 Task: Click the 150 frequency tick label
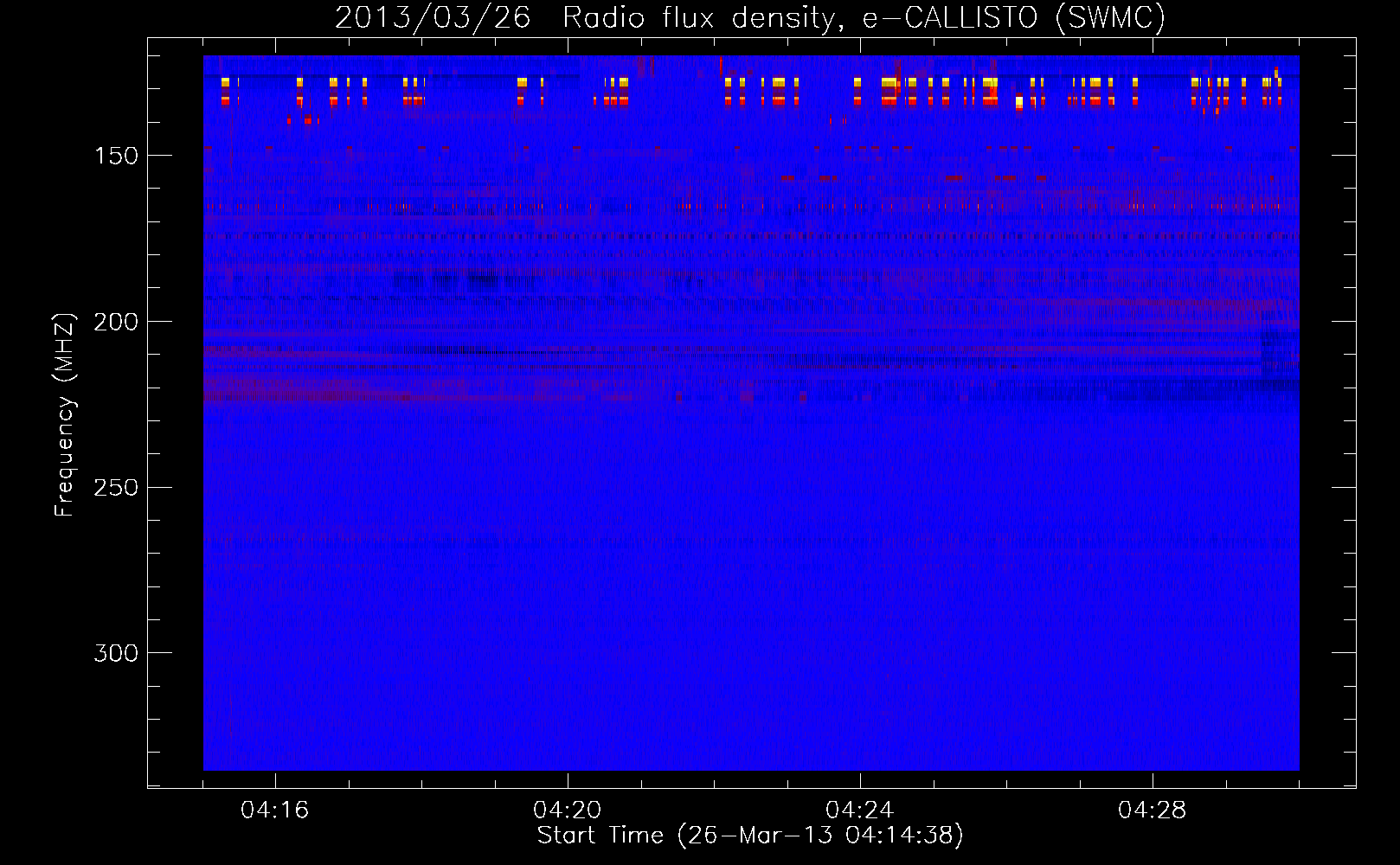pyautogui.click(x=116, y=156)
